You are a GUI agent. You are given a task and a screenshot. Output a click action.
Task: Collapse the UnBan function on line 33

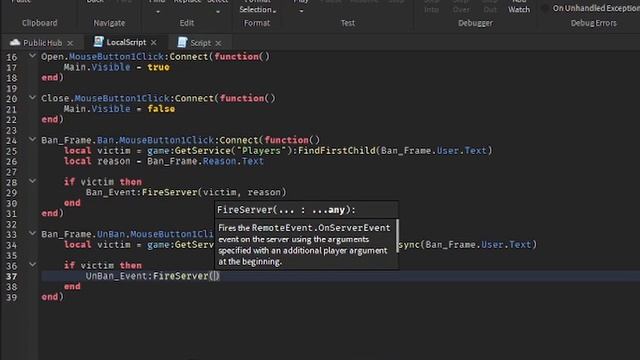pos(32,233)
